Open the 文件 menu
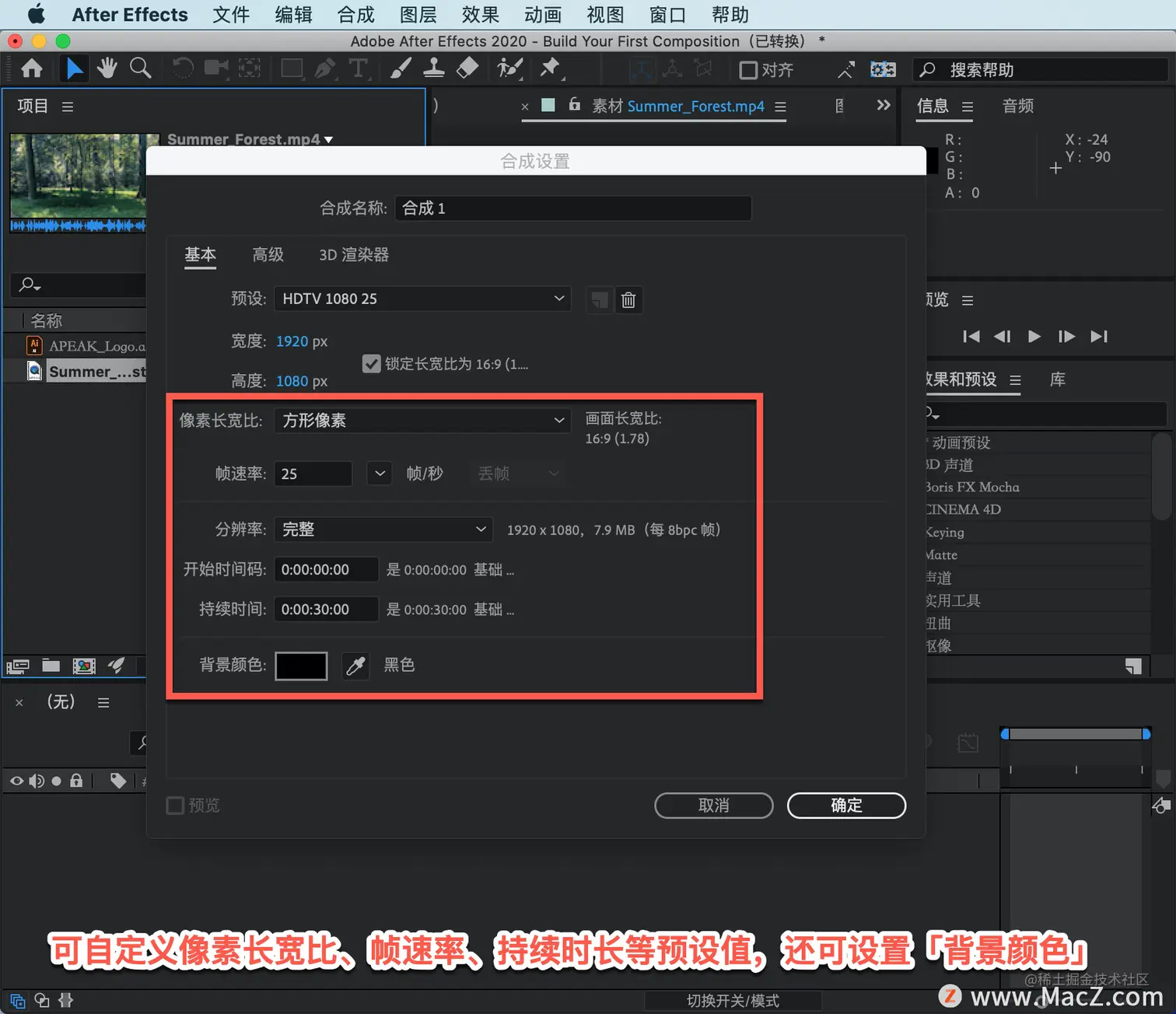This screenshot has width=1176, height=1014. click(231, 15)
